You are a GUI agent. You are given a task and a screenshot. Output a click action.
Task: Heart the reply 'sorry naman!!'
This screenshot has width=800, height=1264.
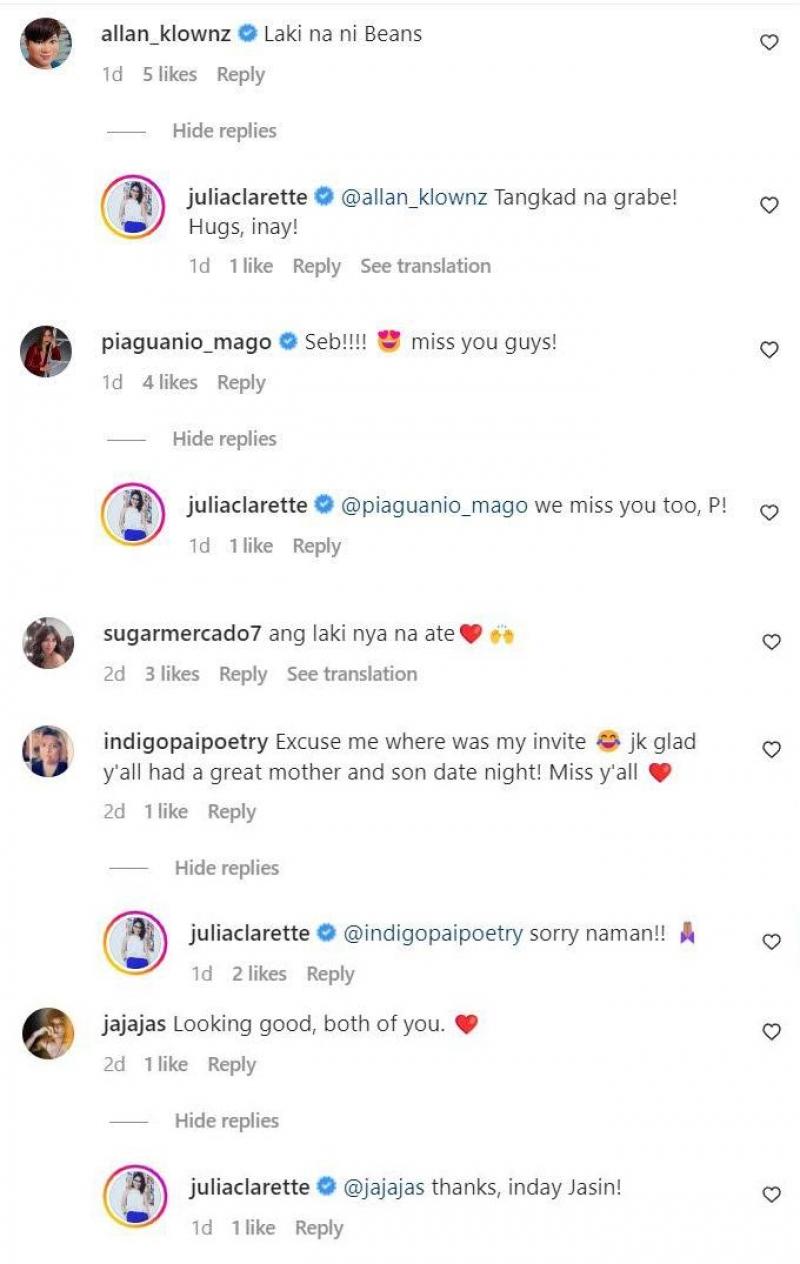tap(771, 940)
